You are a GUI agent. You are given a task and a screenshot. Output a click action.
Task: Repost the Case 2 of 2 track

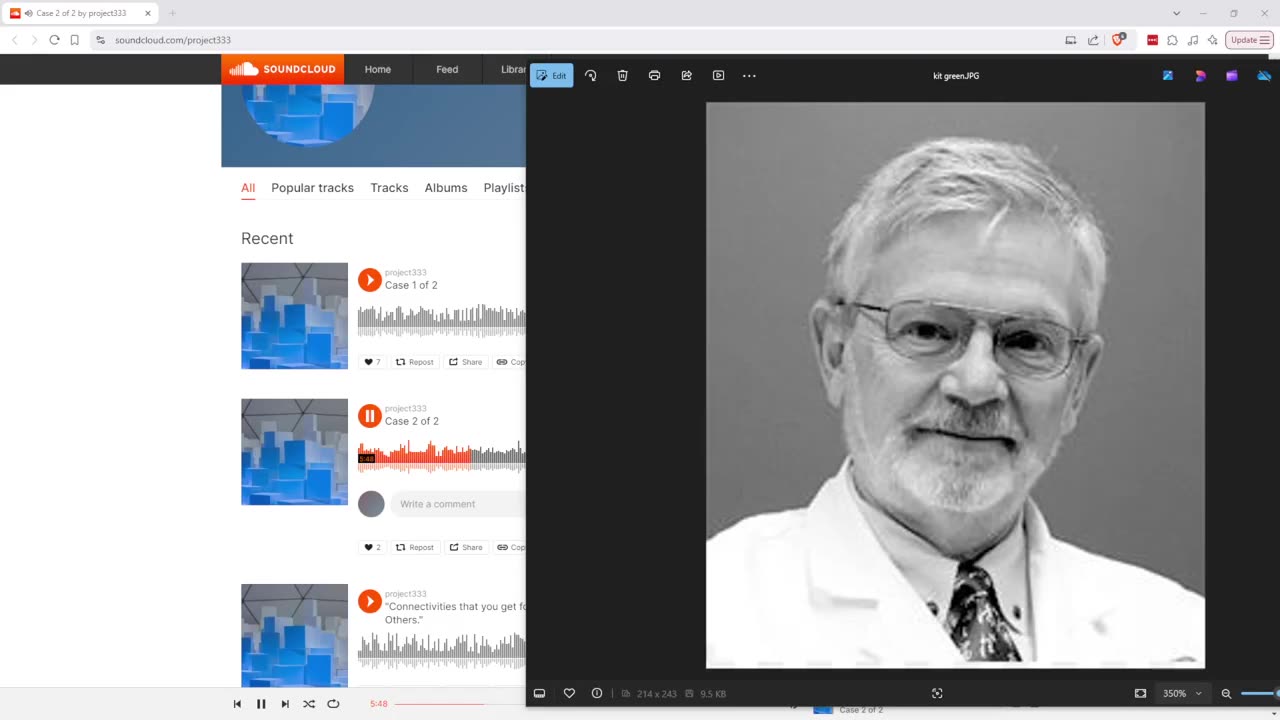(x=415, y=547)
